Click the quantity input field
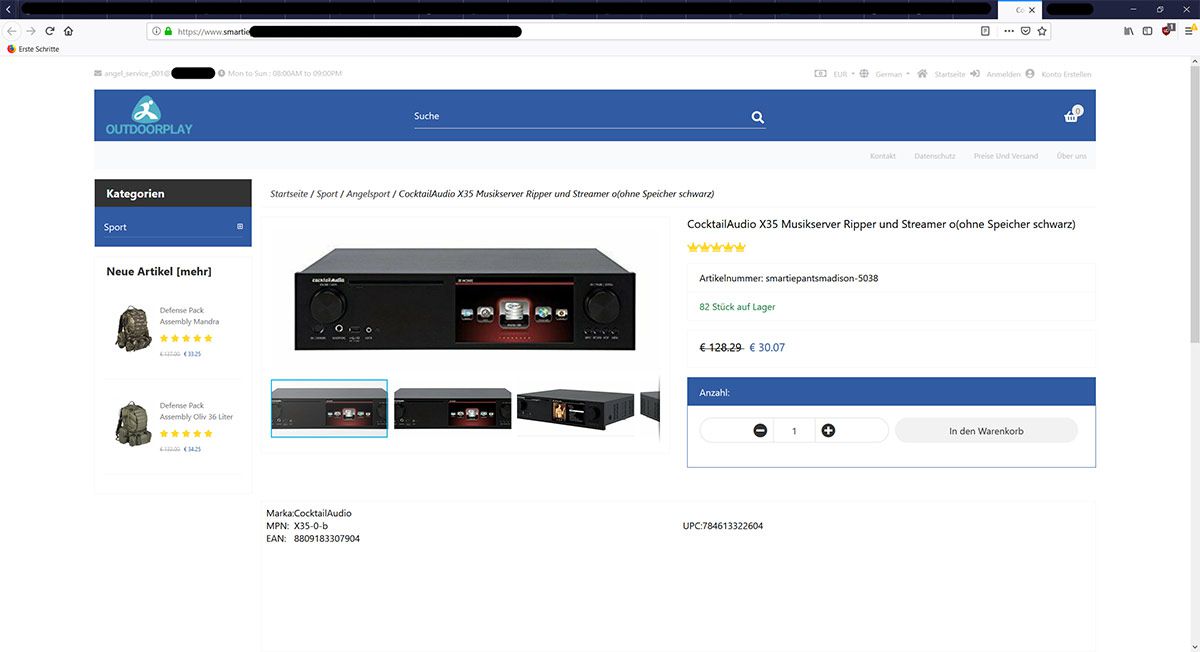1200x652 pixels. 795,431
